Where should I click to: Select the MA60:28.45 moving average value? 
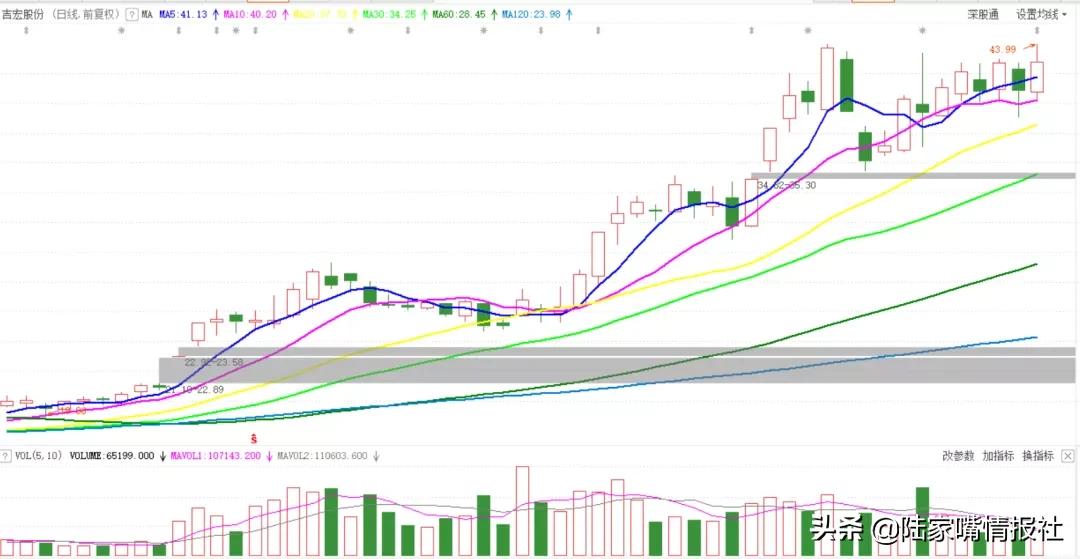tap(459, 14)
